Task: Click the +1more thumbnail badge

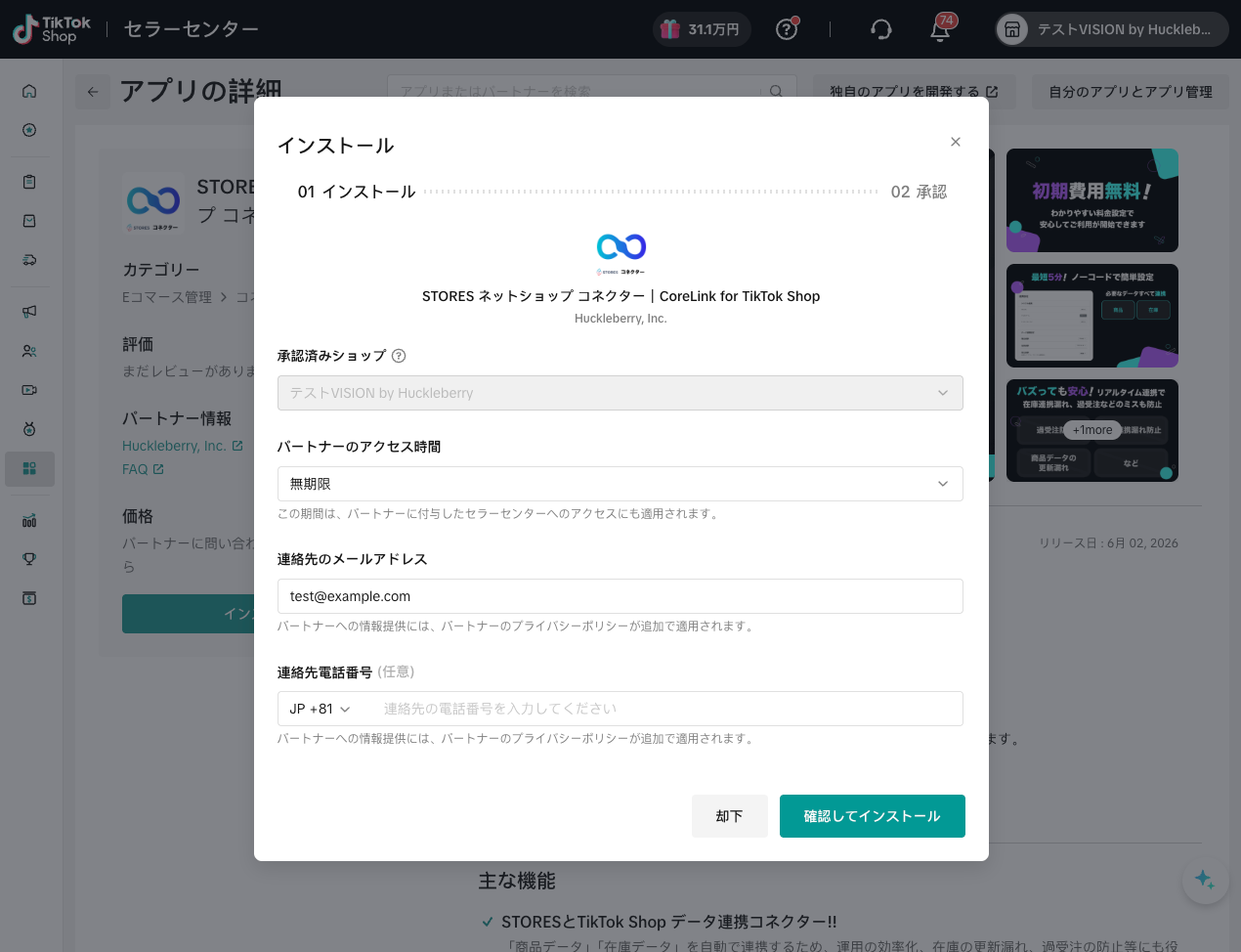Action: coord(1092,430)
